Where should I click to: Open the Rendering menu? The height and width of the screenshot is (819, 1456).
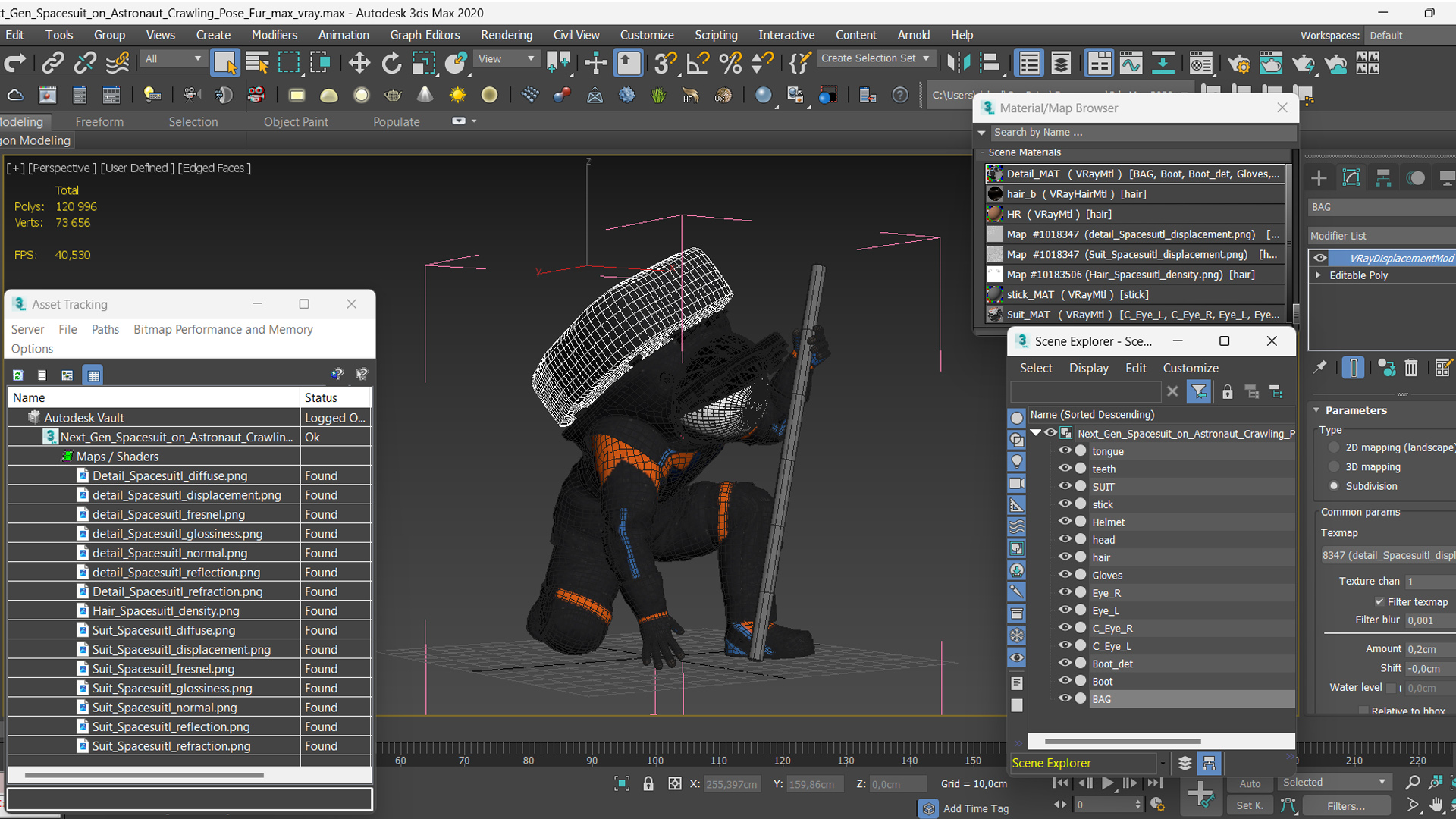(506, 35)
